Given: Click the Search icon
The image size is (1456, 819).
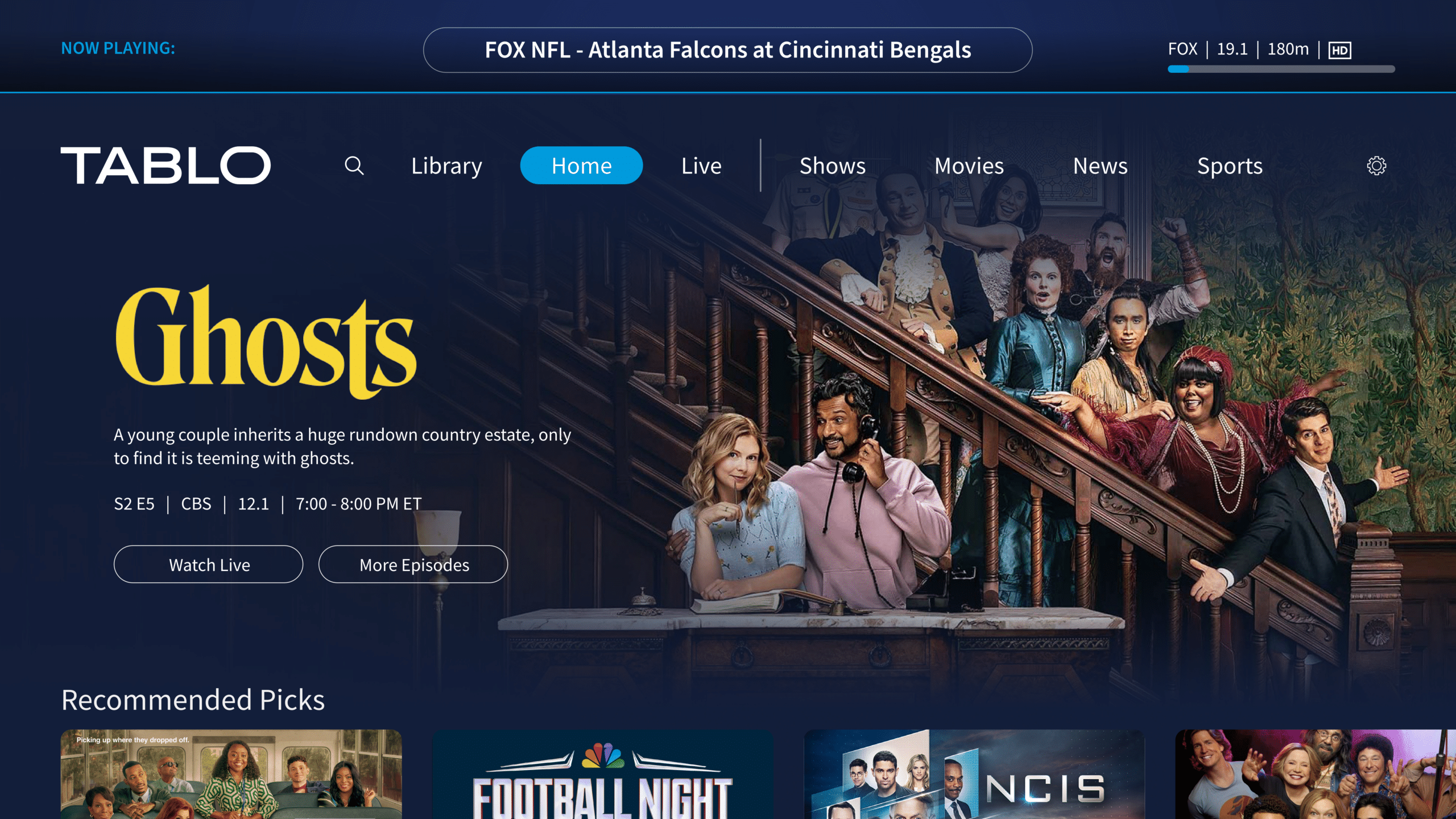Looking at the screenshot, I should pyautogui.click(x=353, y=165).
